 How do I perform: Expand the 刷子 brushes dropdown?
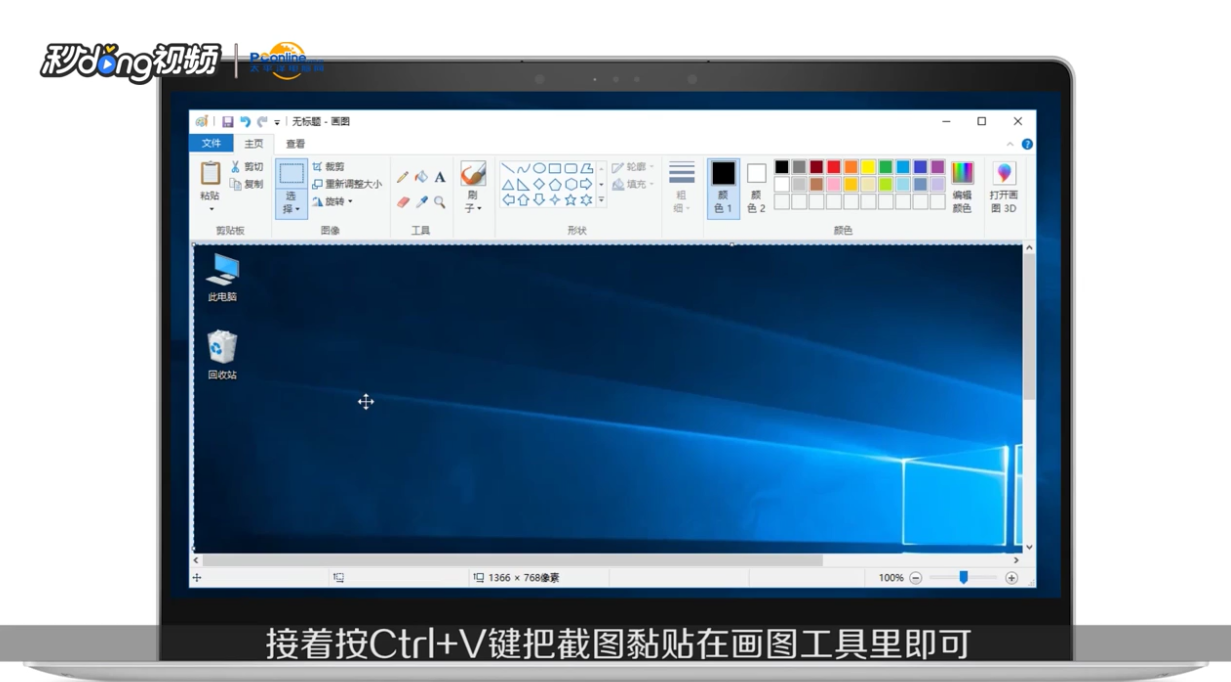tap(473, 202)
